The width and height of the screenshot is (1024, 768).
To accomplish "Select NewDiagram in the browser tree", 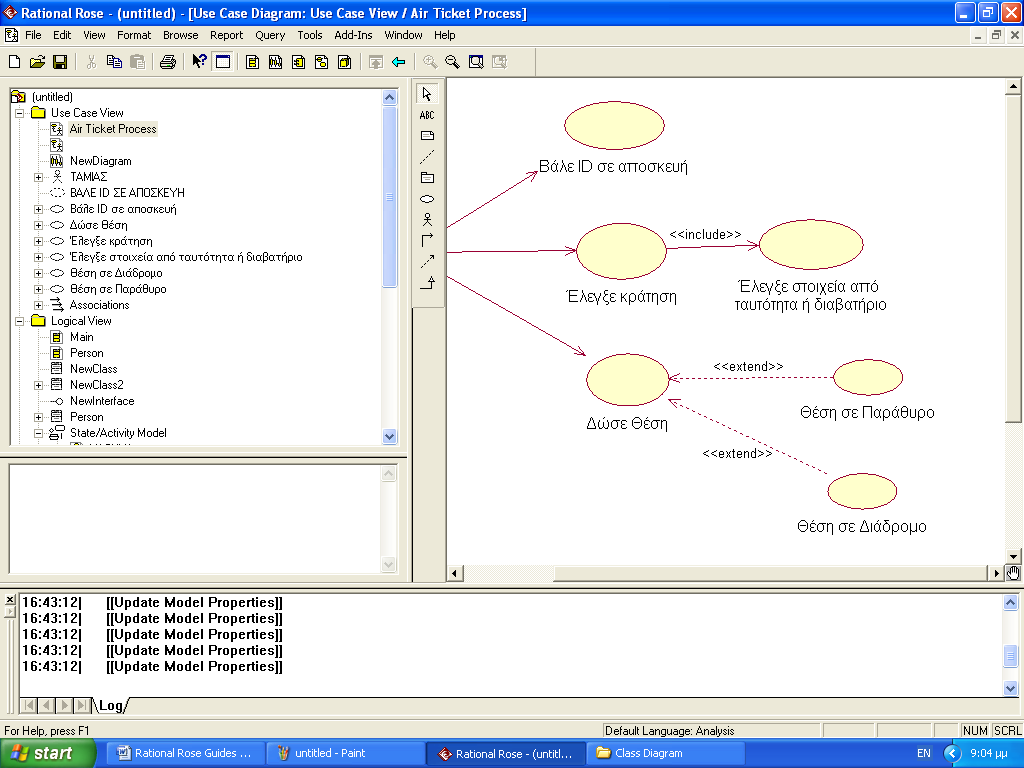I will tap(101, 161).
